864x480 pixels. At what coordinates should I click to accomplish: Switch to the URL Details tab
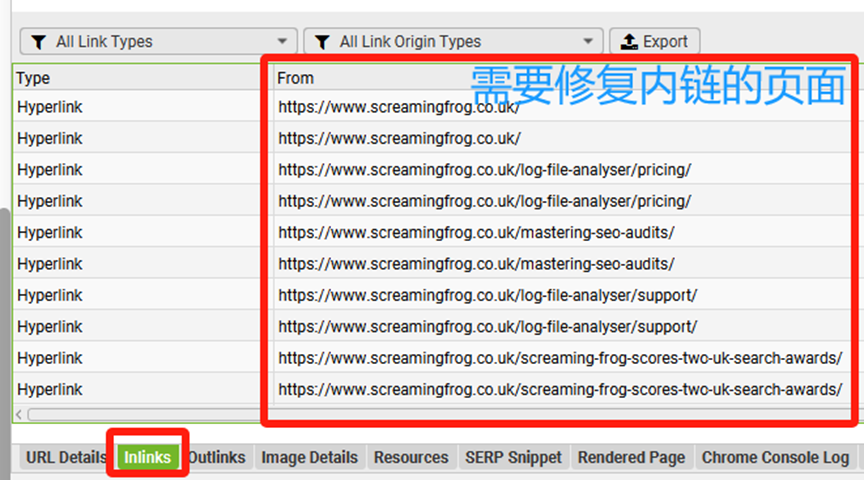tap(65, 457)
